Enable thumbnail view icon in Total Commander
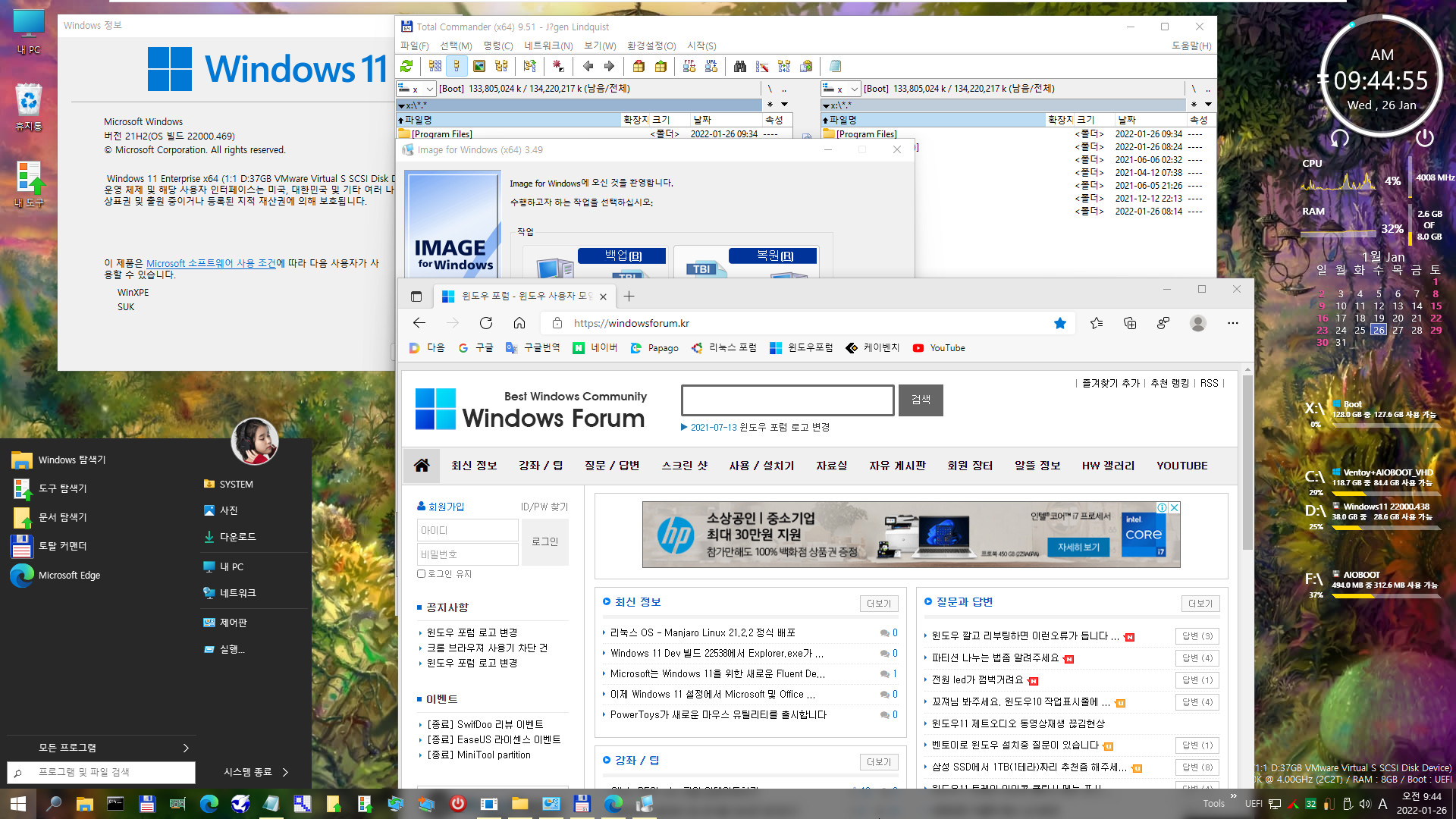1456x819 pixels. point(479,66)
